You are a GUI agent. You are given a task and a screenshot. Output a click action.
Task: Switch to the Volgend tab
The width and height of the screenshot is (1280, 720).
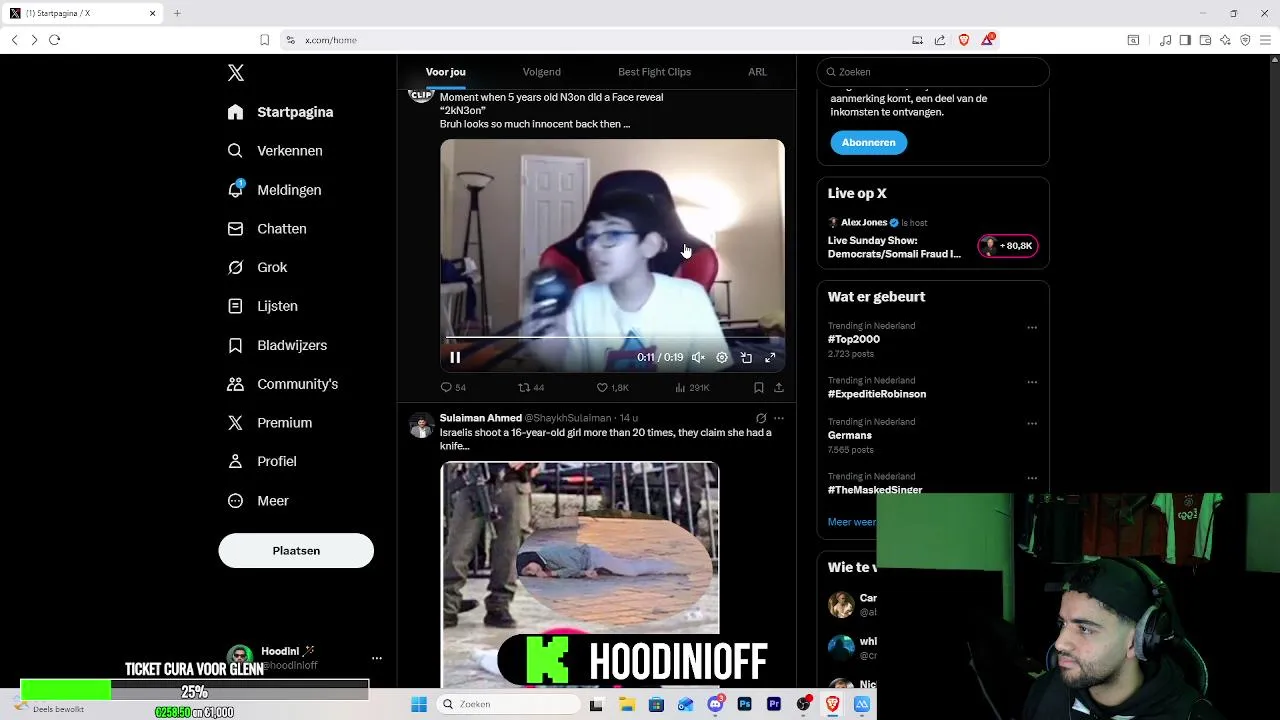(542, 72)
